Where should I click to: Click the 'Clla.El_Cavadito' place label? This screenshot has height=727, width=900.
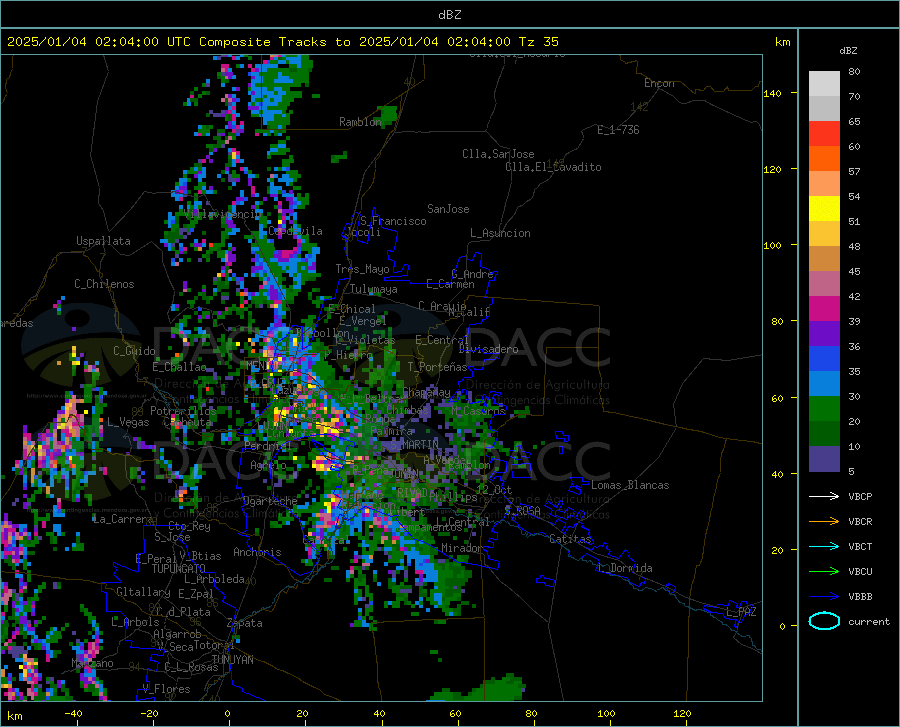pos(553,167)
